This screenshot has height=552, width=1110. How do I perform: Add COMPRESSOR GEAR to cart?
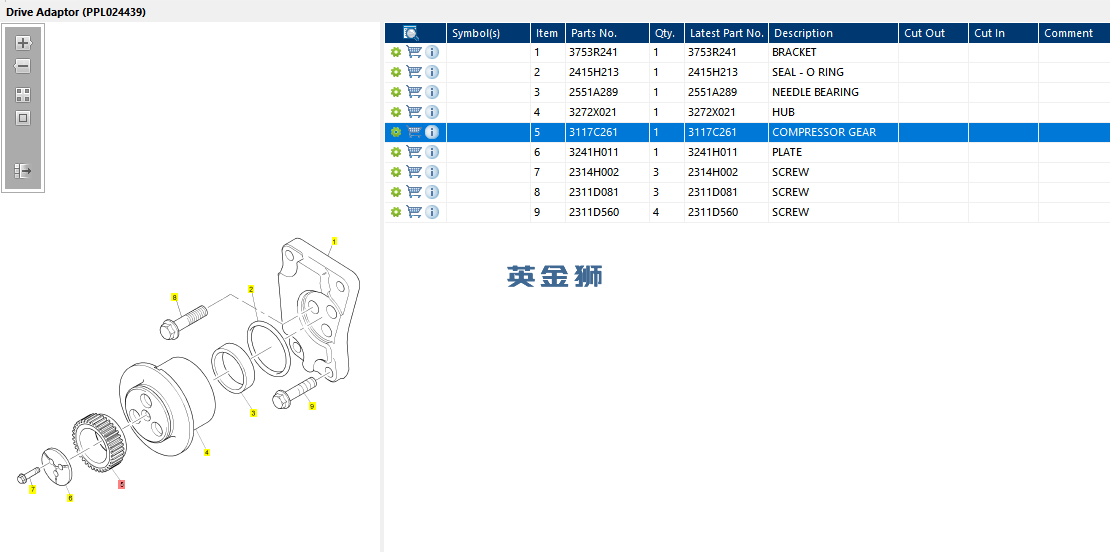(414, 132)
